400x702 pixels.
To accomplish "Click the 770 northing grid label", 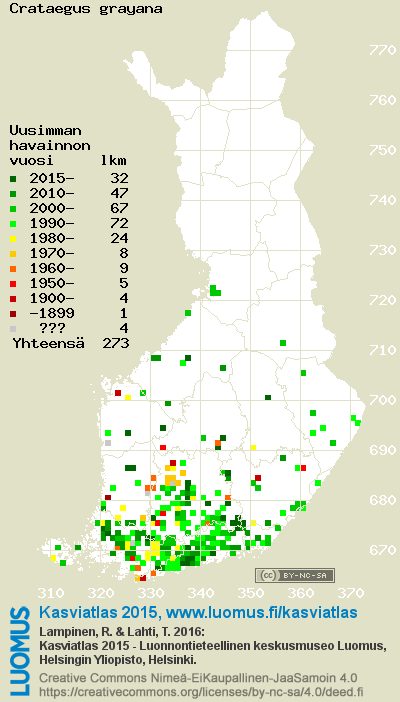I will coord(383,50).
